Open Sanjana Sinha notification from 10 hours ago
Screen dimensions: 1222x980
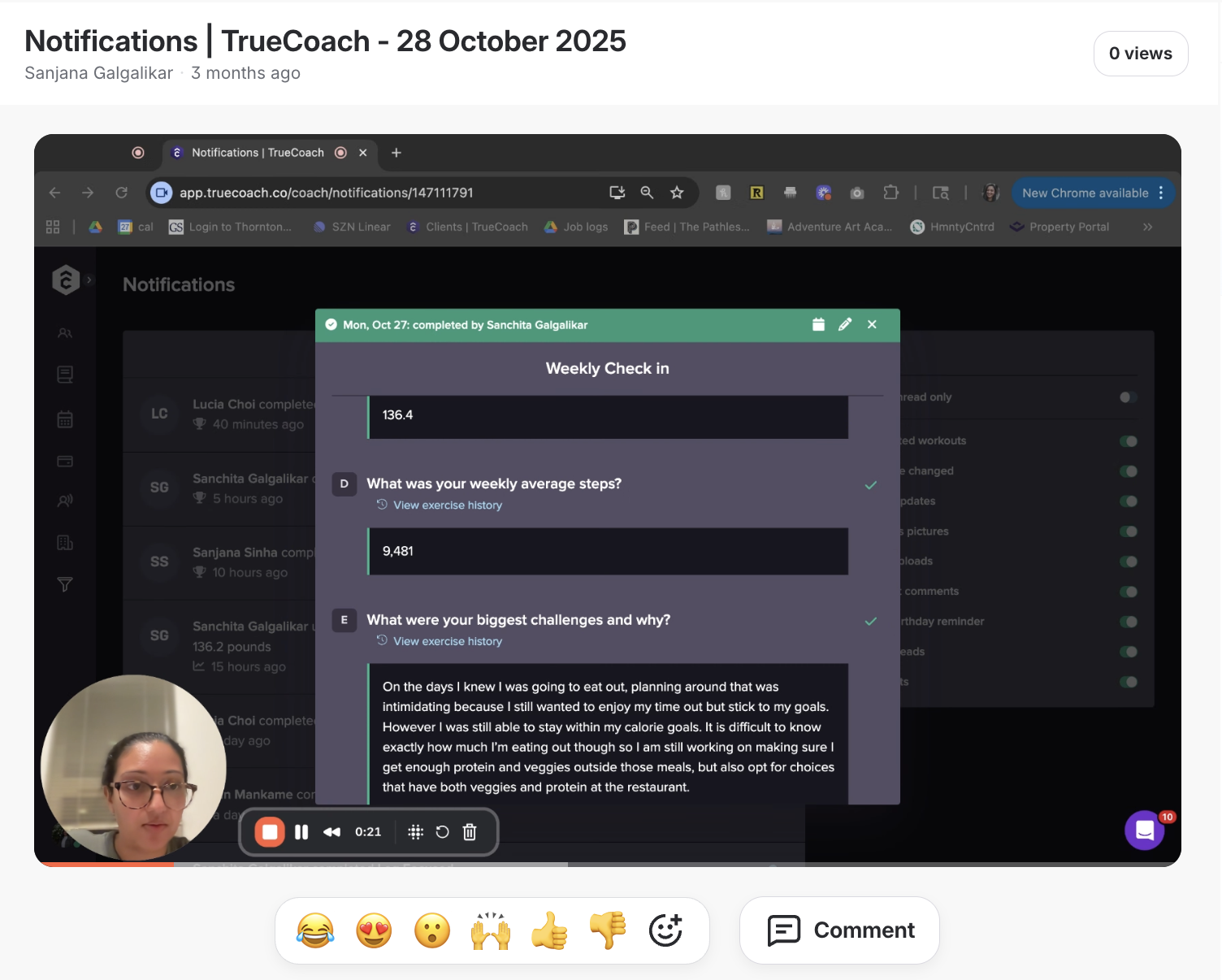[x=219, y=562]
